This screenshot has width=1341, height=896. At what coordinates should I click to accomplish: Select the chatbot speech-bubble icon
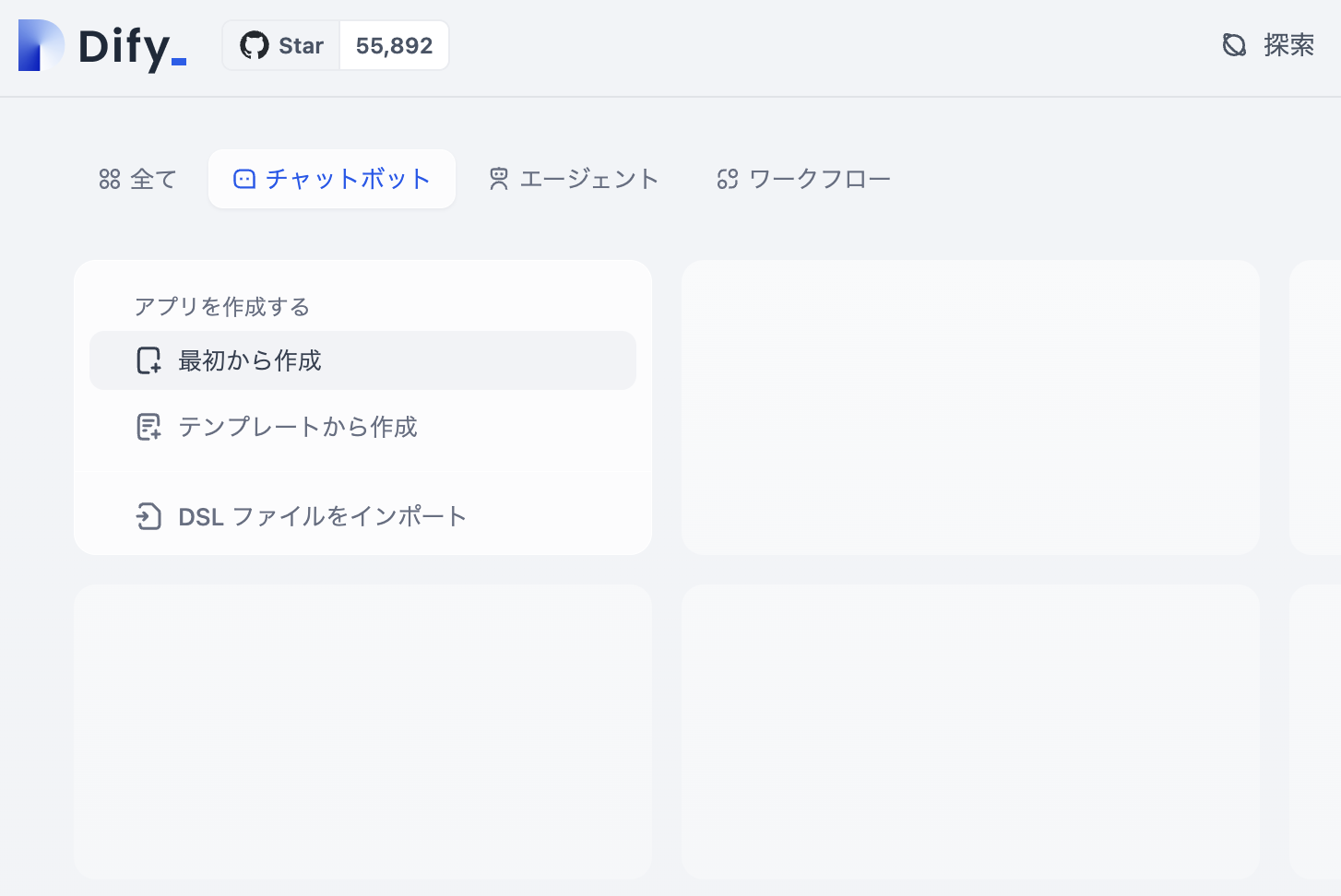click(243, 179)
